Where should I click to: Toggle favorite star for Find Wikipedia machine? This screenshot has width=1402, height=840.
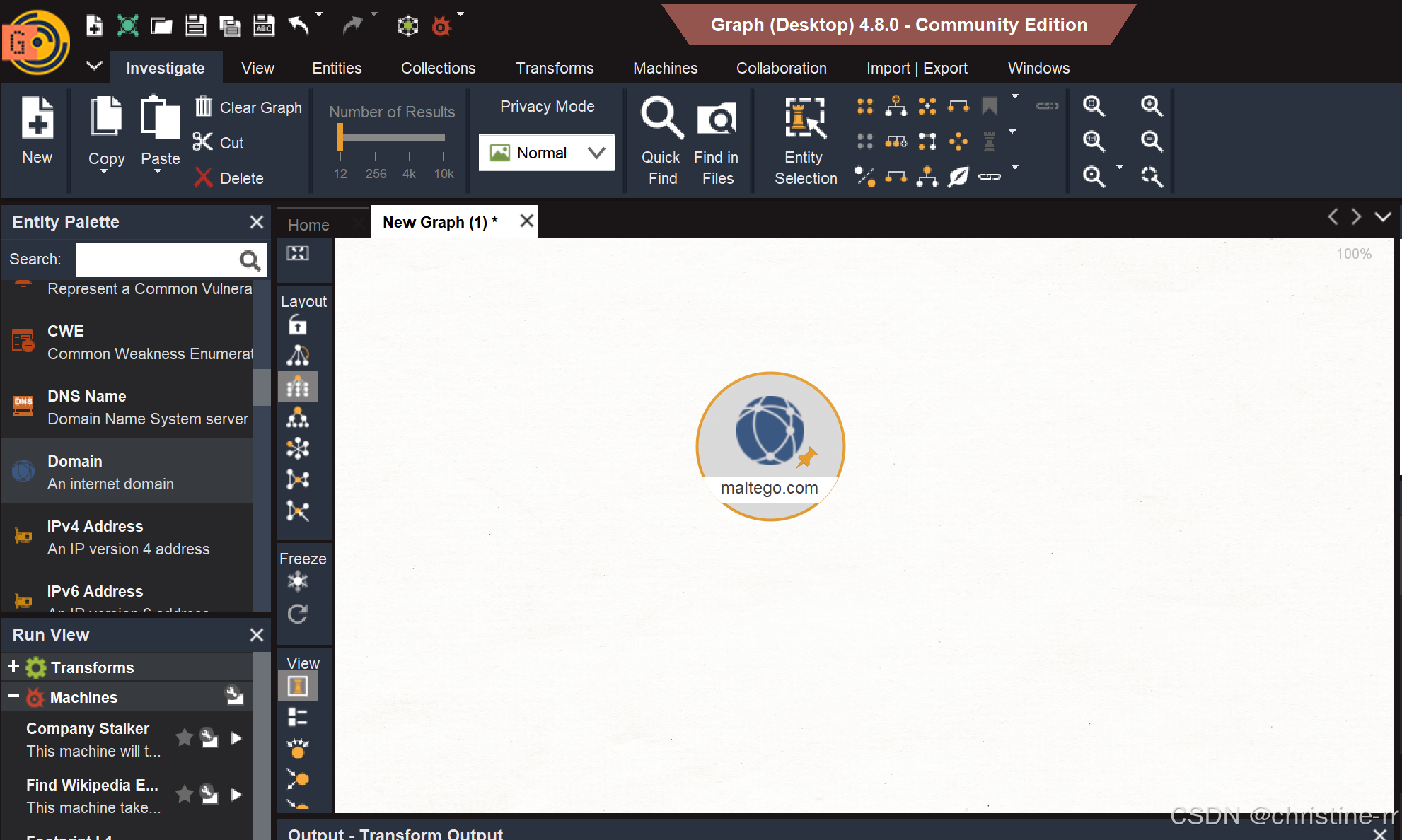point(185,794)
